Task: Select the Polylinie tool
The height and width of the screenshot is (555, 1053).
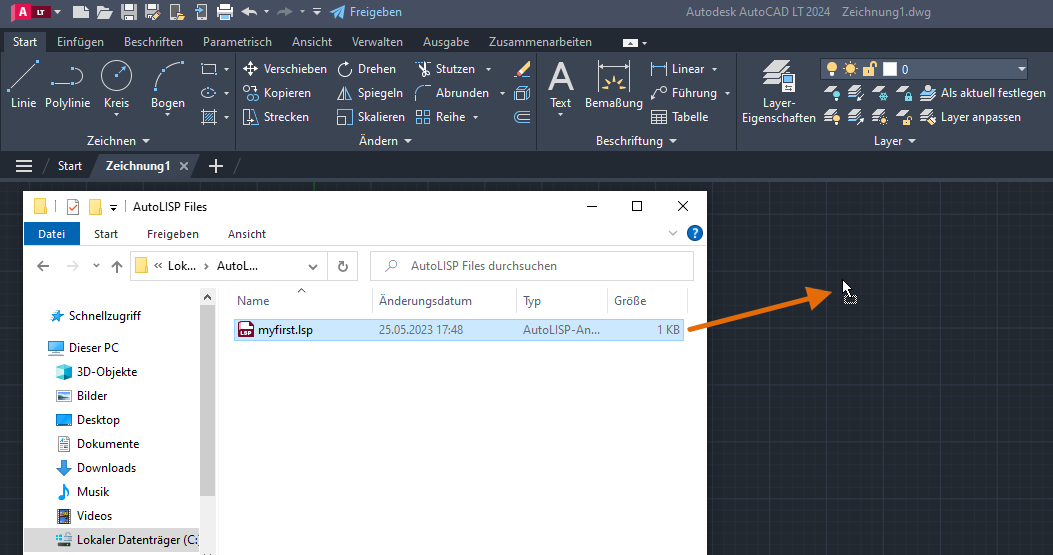Action: pyautogui.click(x=67, y=85)
